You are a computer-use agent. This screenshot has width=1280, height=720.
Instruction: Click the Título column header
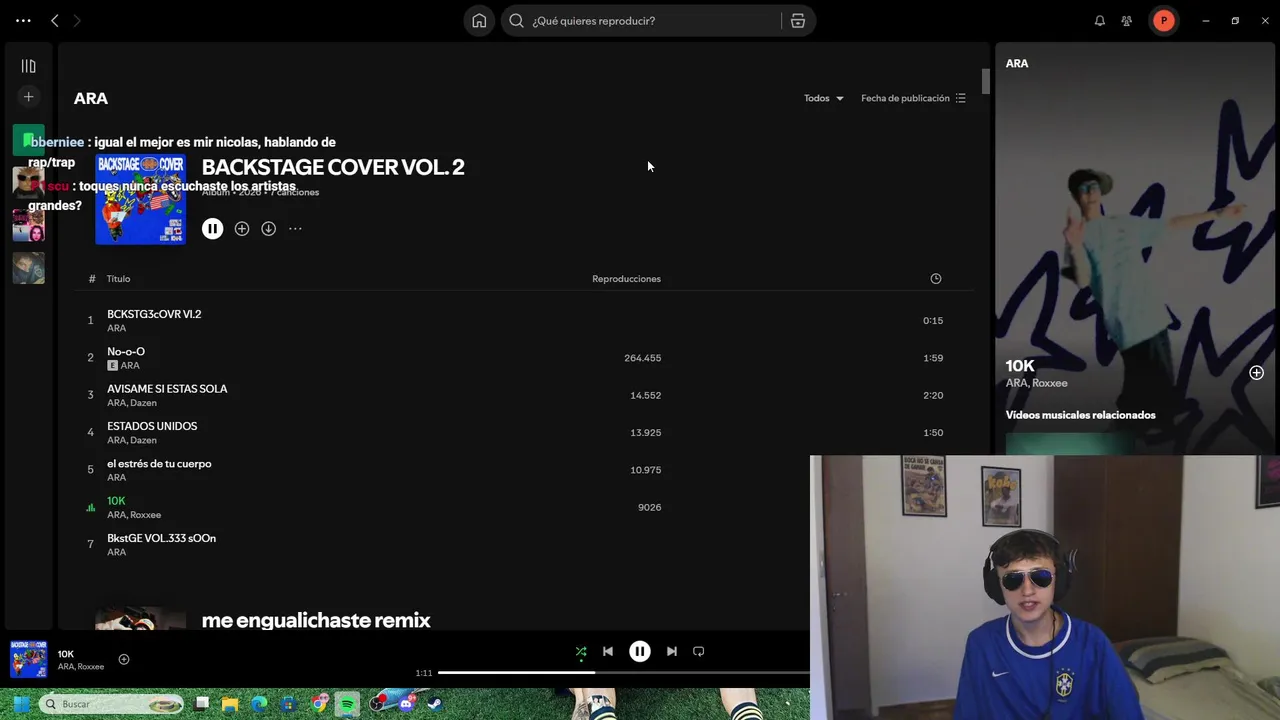point(118,279)
